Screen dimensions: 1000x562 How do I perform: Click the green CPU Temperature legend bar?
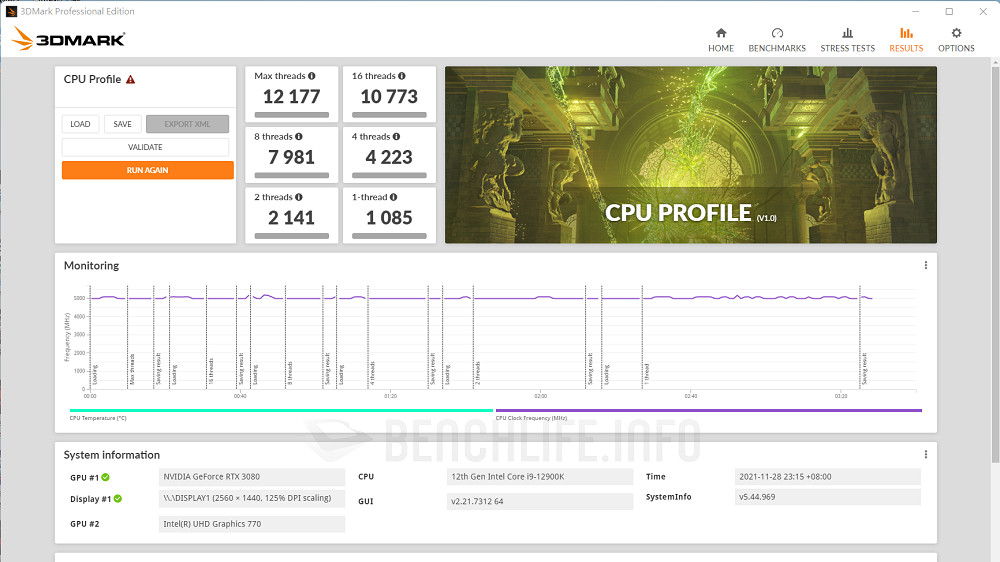coord(280,410)
